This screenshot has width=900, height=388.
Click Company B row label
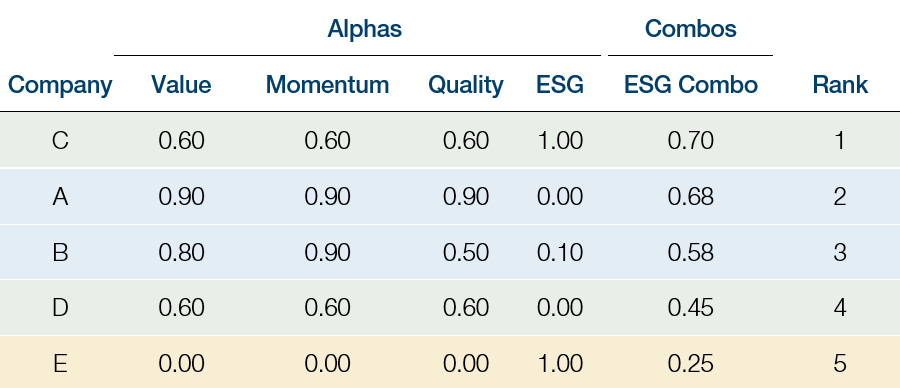click(x=60, y=253)
